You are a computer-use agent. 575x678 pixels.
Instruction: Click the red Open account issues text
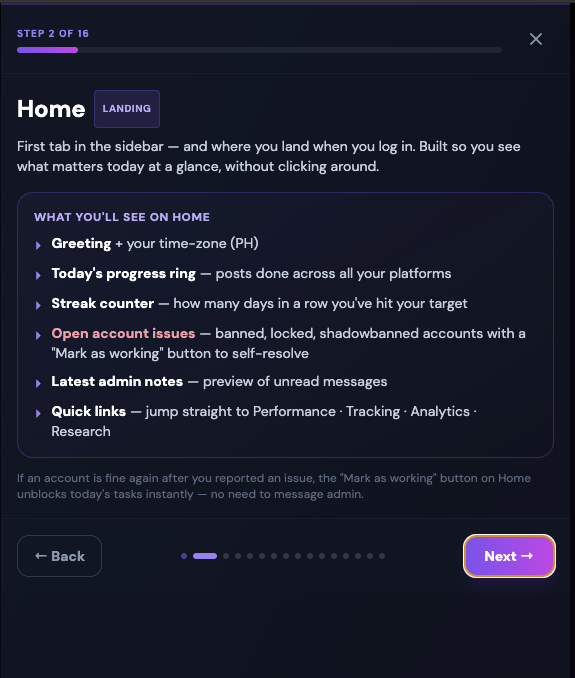pyautogui.click(x=123, y=333)
